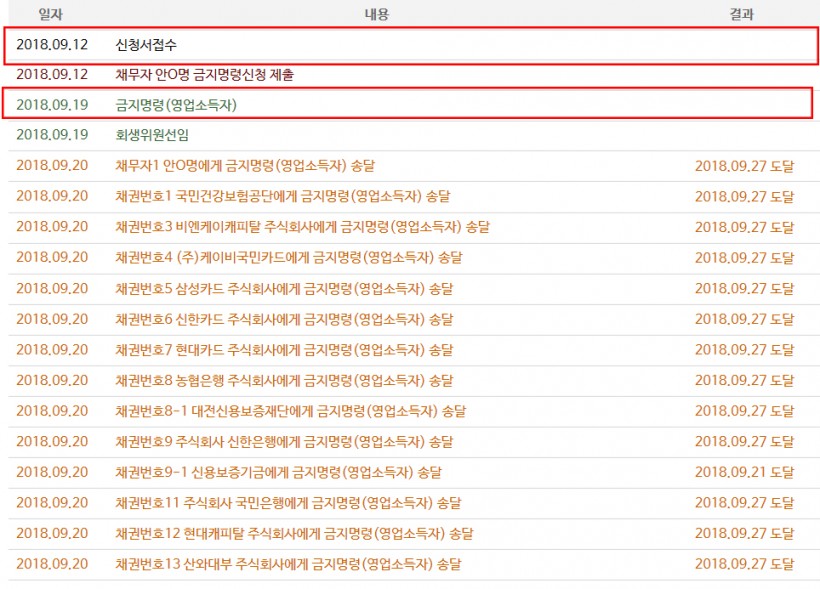The image size is (820, 589).
Task: Click the 일자 column header
Action: (51, 14)
